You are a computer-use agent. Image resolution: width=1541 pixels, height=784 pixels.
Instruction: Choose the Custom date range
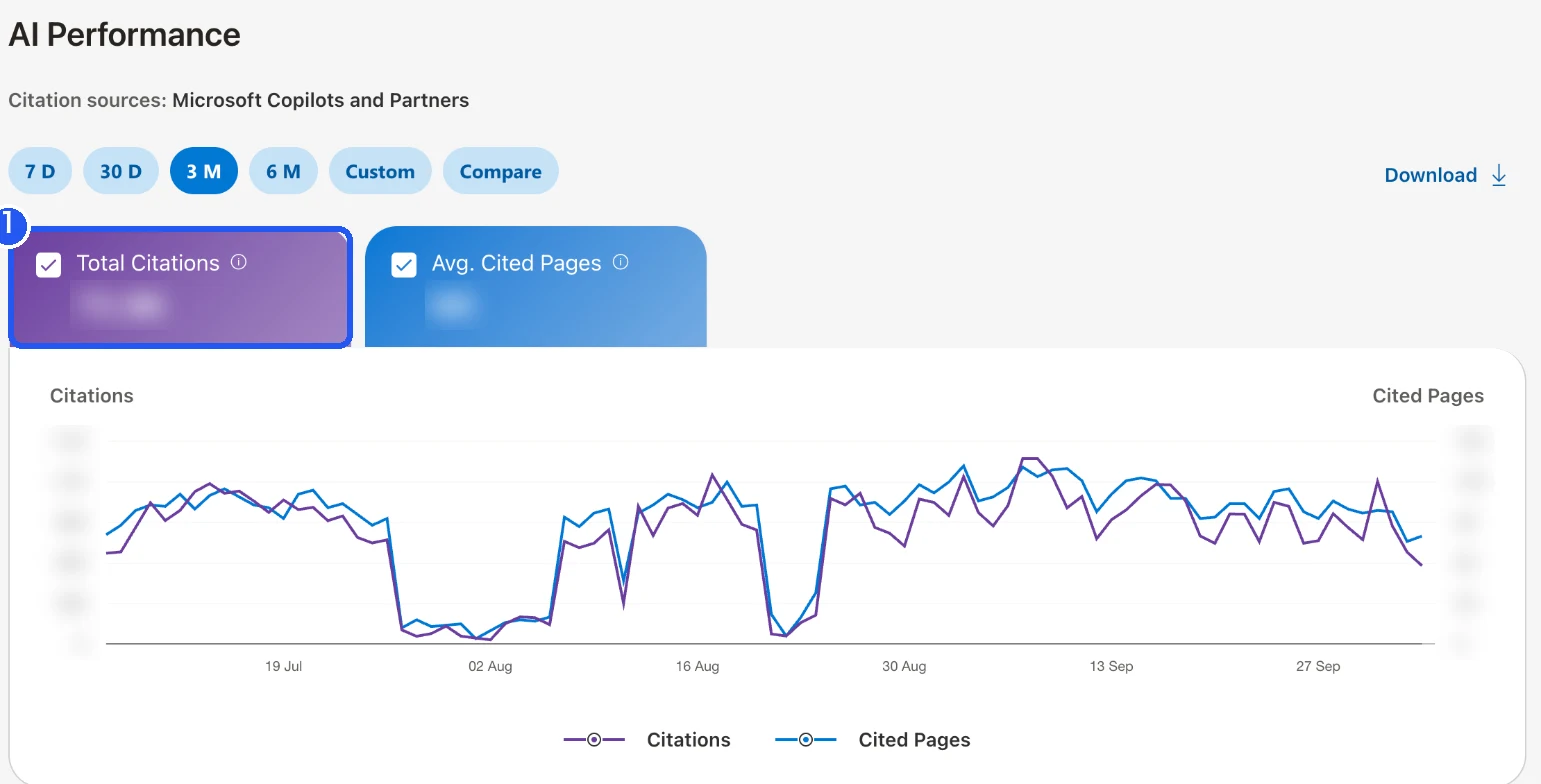coord(380,171)
